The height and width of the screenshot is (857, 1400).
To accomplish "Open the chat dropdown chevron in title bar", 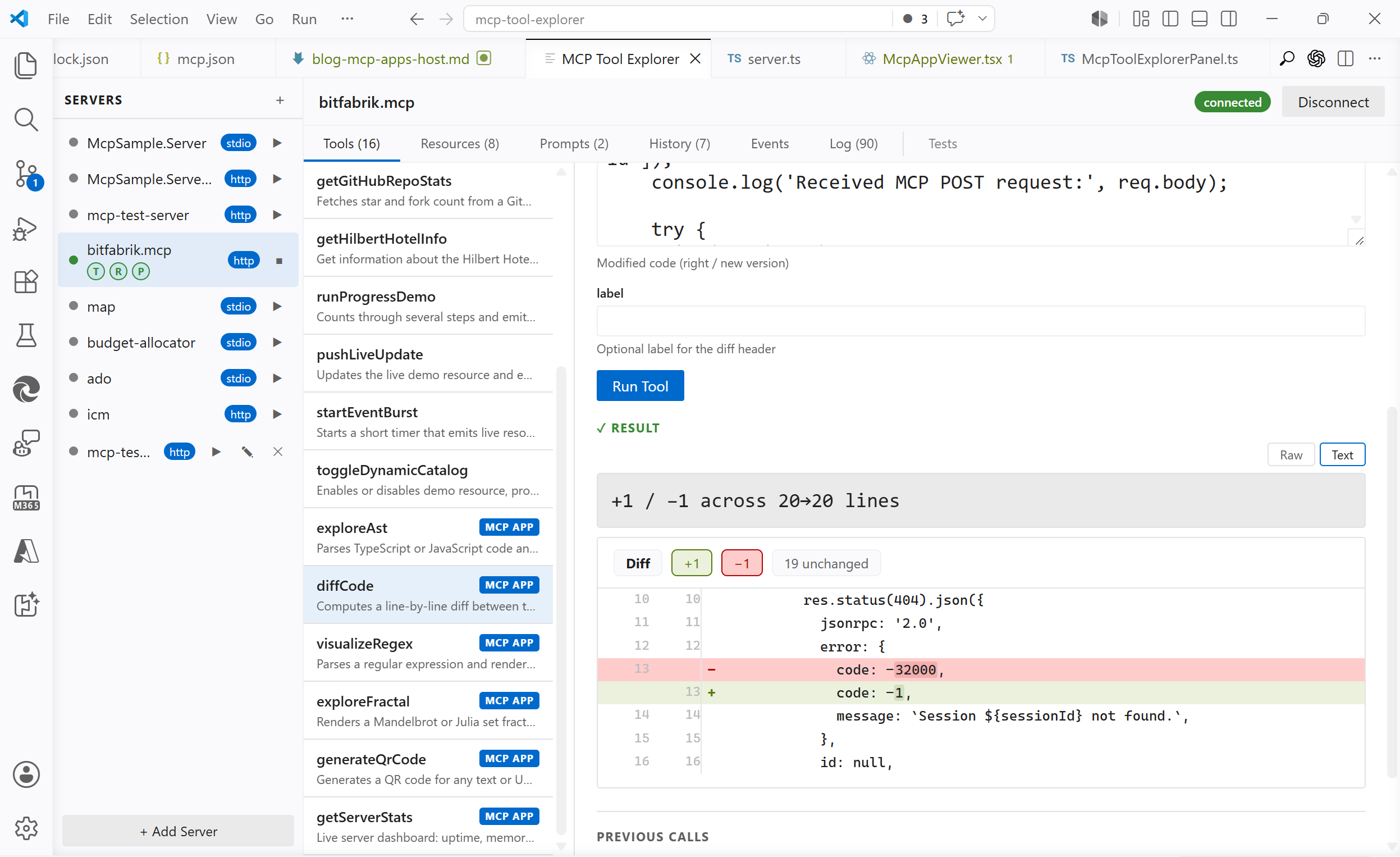I will (982, 19).
